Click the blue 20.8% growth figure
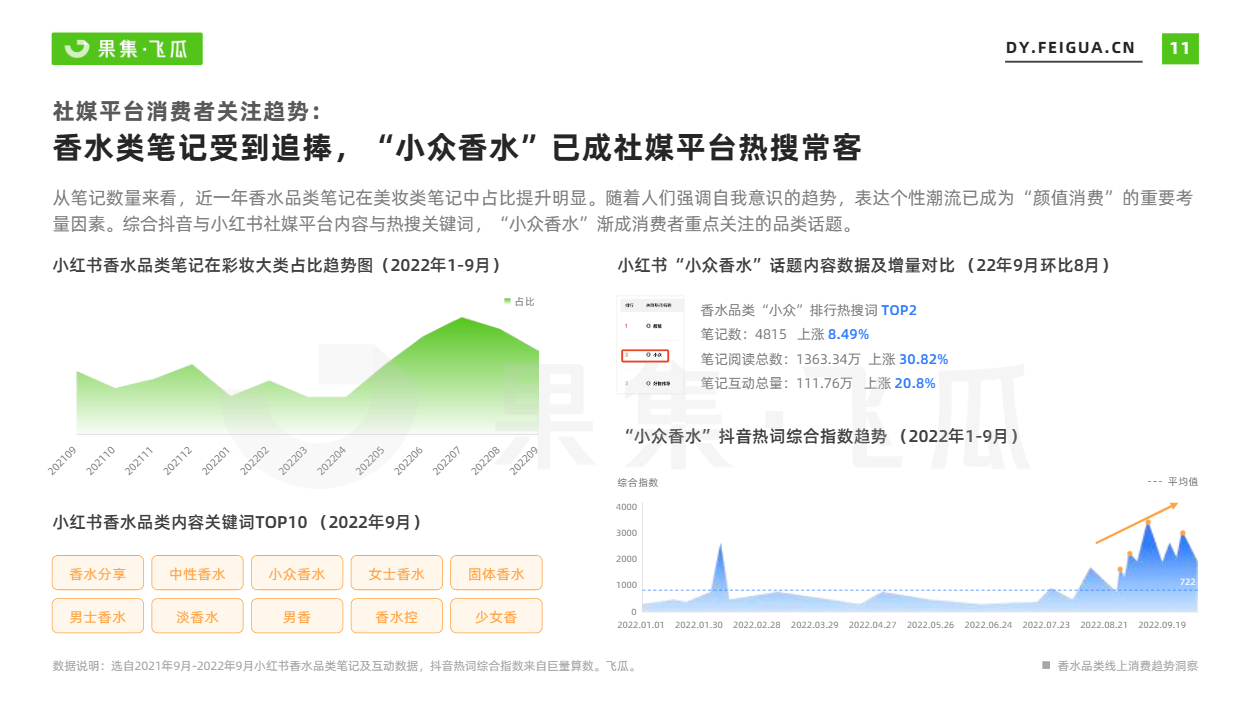1250x703 pixels. tap(914, 383)
